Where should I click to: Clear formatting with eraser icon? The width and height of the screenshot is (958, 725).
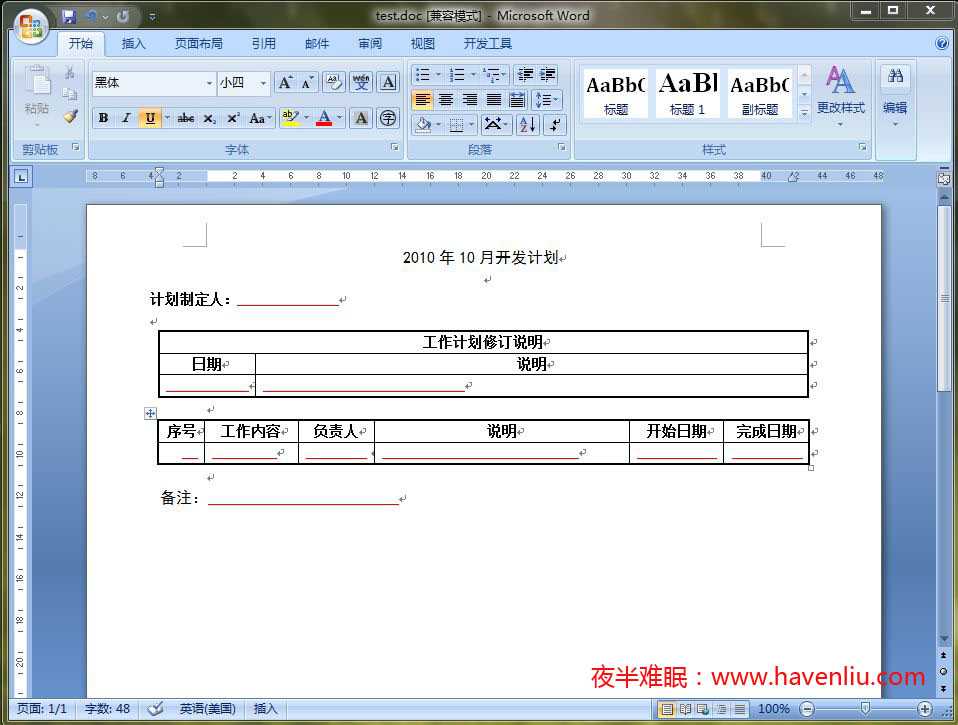(334, 82)
